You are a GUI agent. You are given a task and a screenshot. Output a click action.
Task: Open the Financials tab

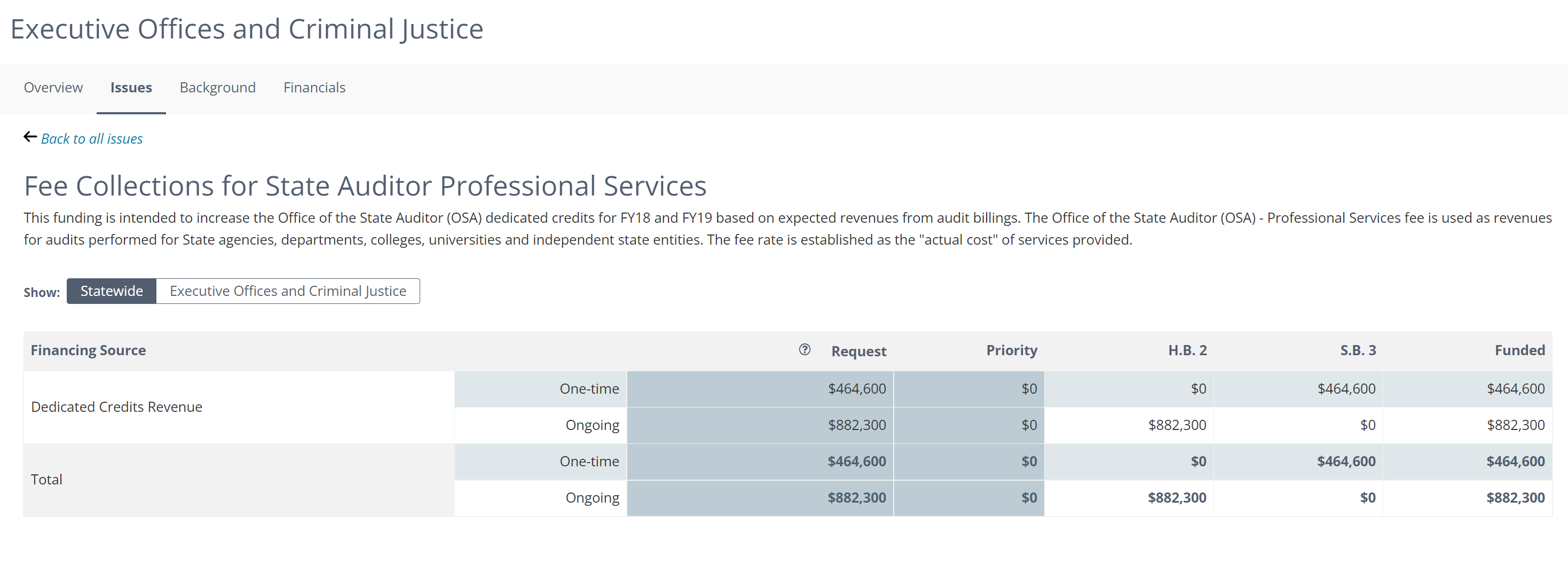(x=314, y=88)
